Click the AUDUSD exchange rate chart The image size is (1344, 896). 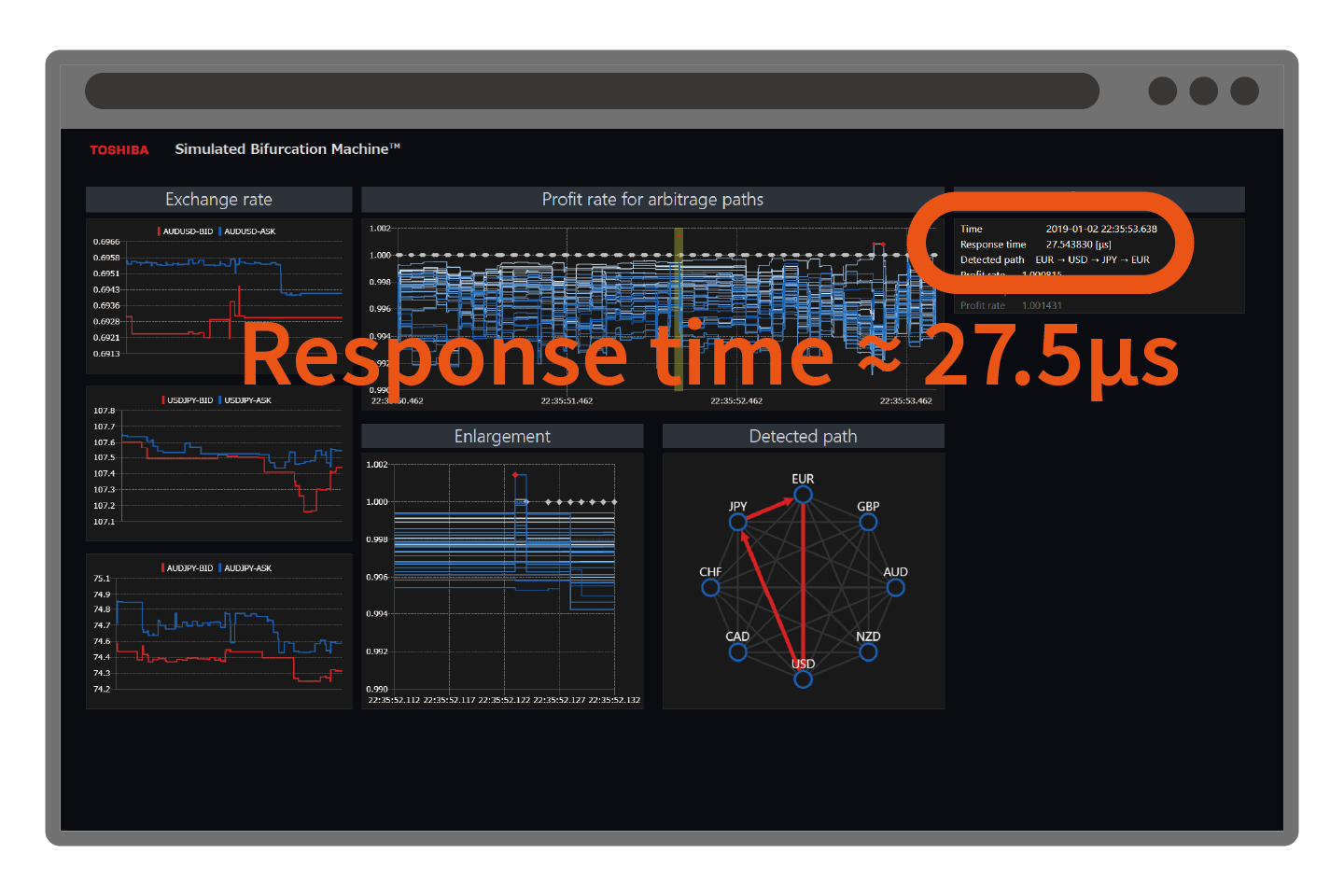coord(218,297)
